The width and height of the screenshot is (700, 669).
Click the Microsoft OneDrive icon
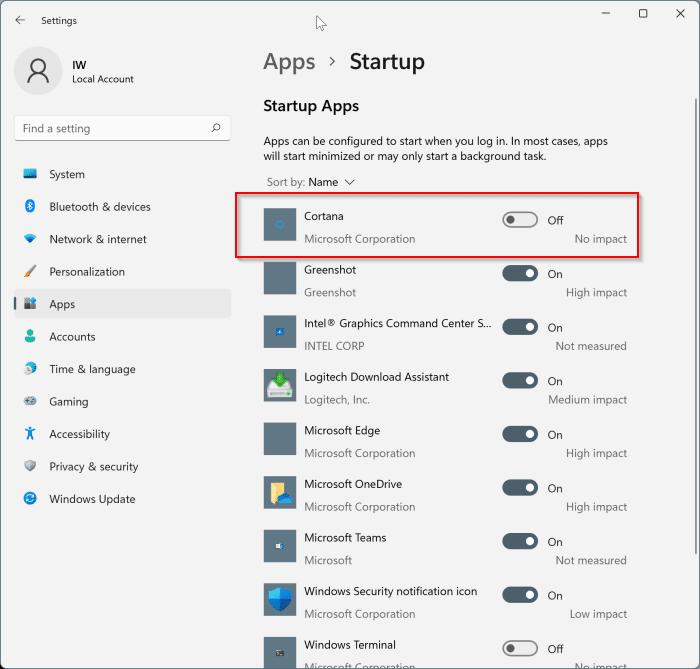(280, 492)
